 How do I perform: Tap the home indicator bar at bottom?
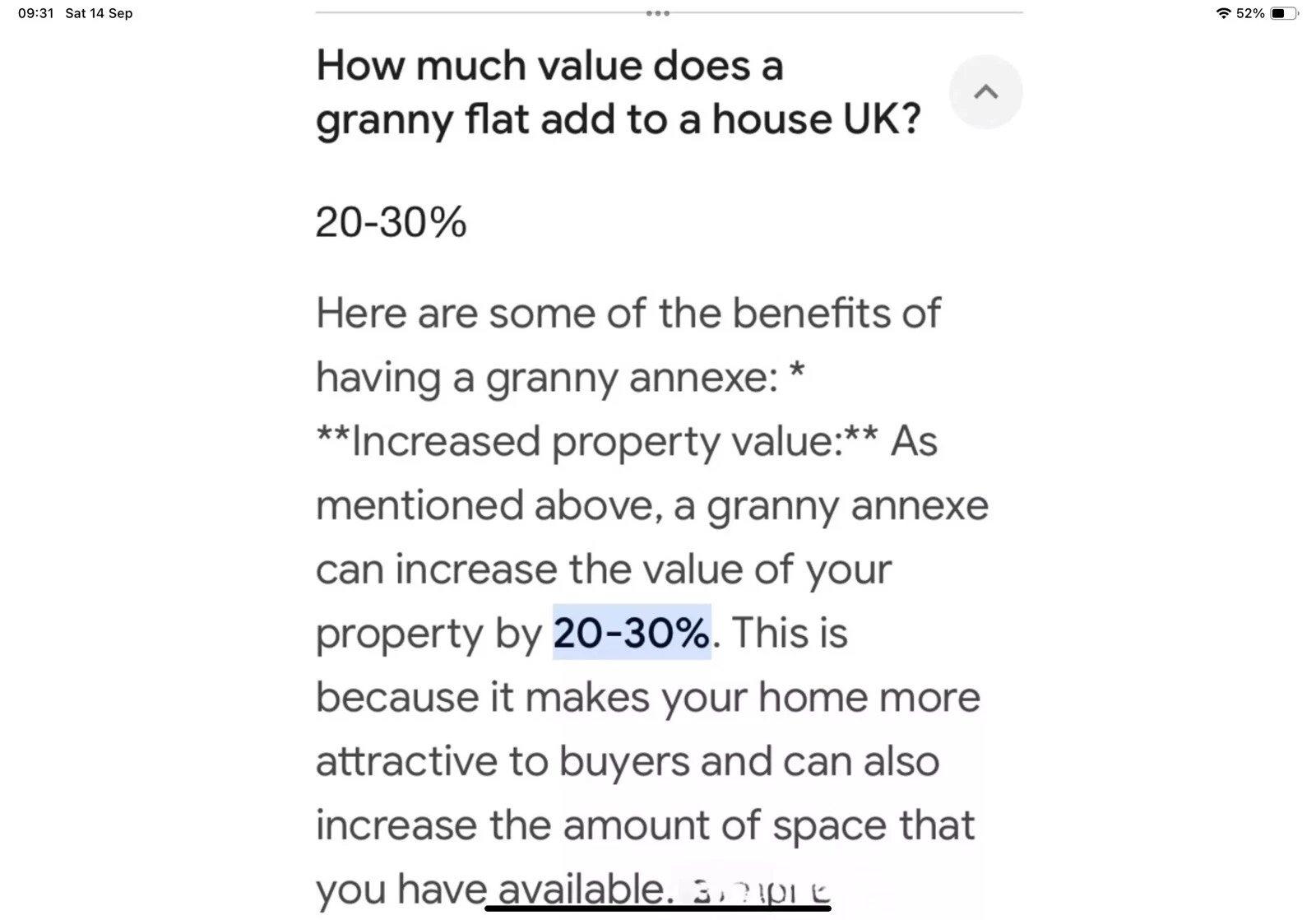pos(657,908)
